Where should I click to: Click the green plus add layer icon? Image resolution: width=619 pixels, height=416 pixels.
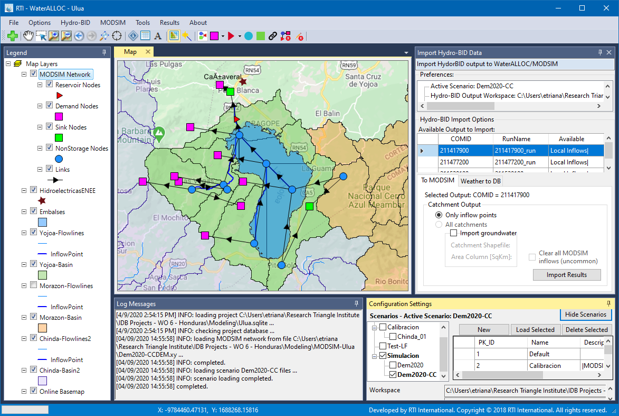pos(13,36)
